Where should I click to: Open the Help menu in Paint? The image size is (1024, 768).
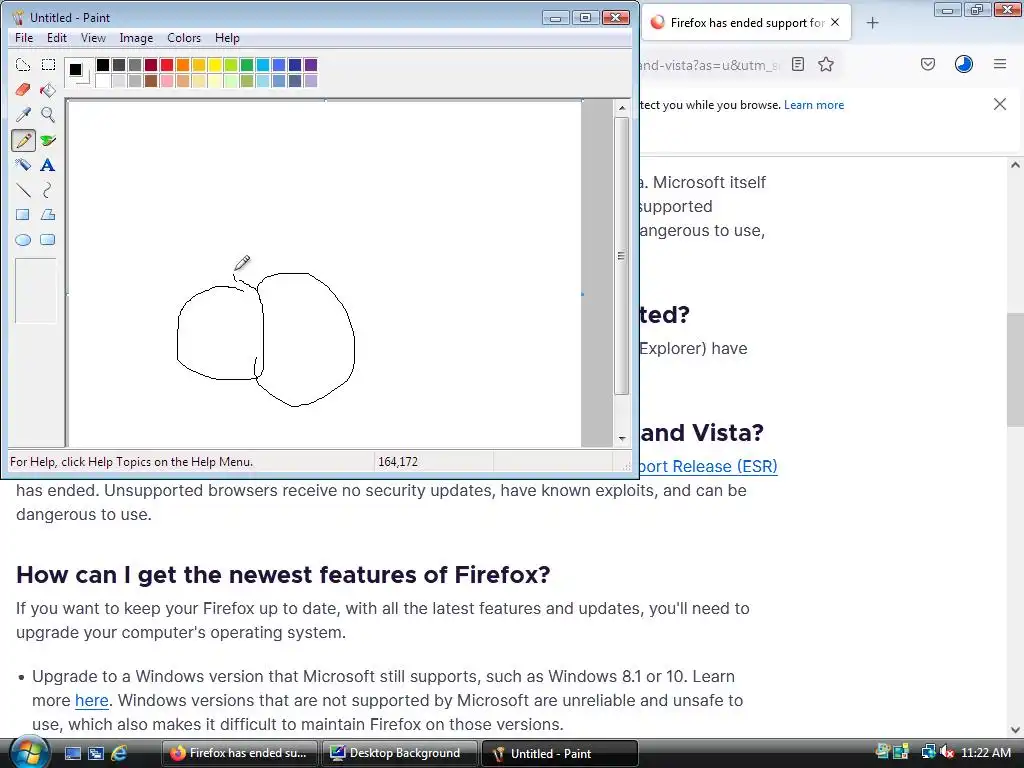[x=227, y=38]
